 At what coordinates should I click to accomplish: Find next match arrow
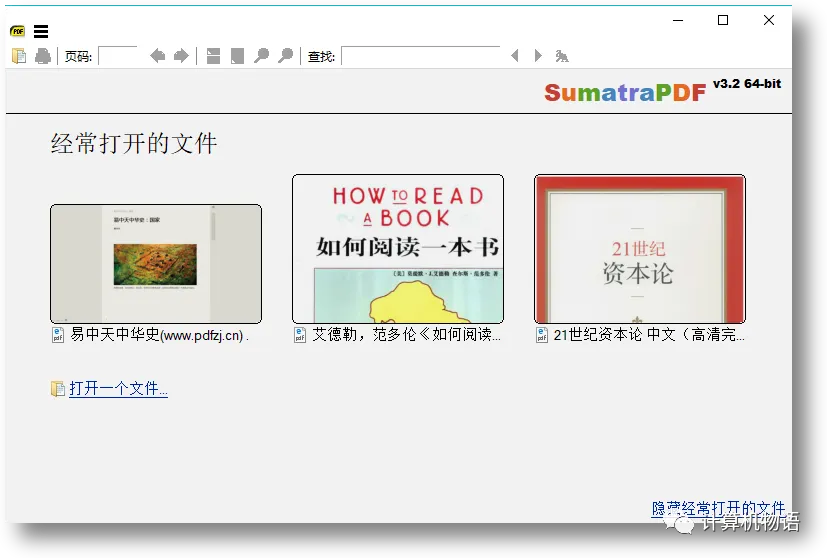pos(538,55)
